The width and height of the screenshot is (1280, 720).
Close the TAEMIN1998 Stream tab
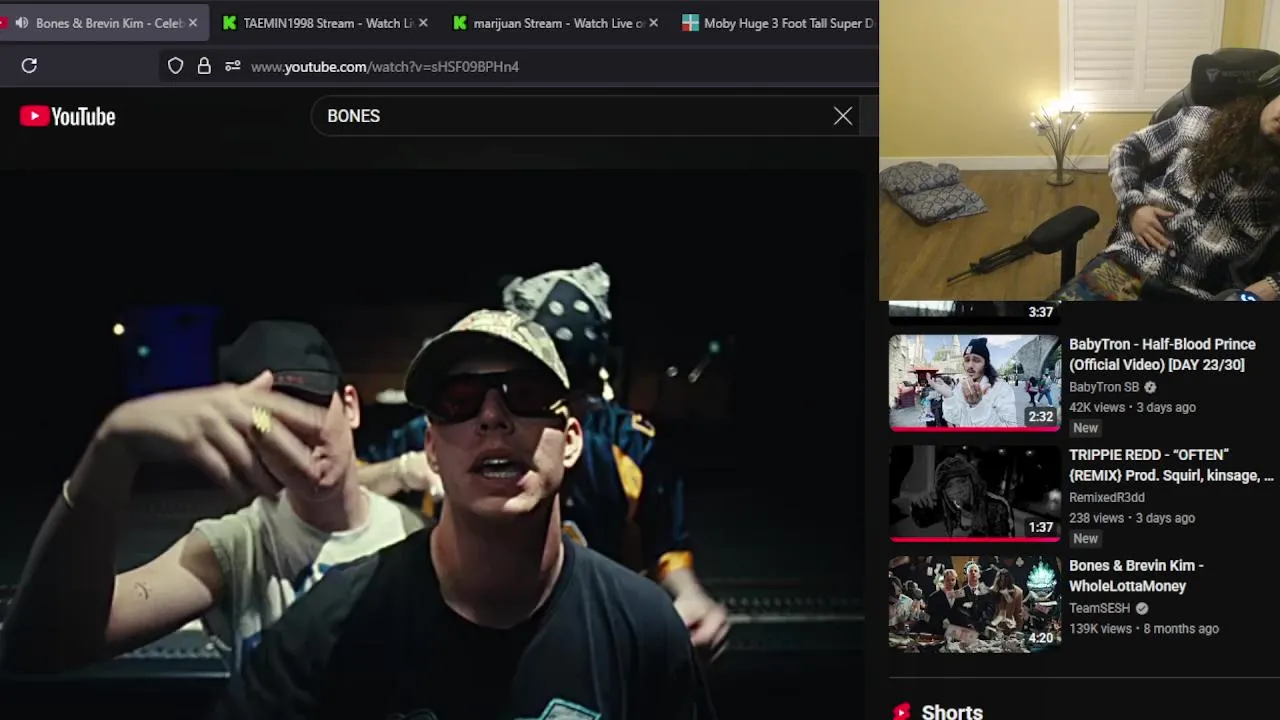pyautogui.click(x=423, y=23)
